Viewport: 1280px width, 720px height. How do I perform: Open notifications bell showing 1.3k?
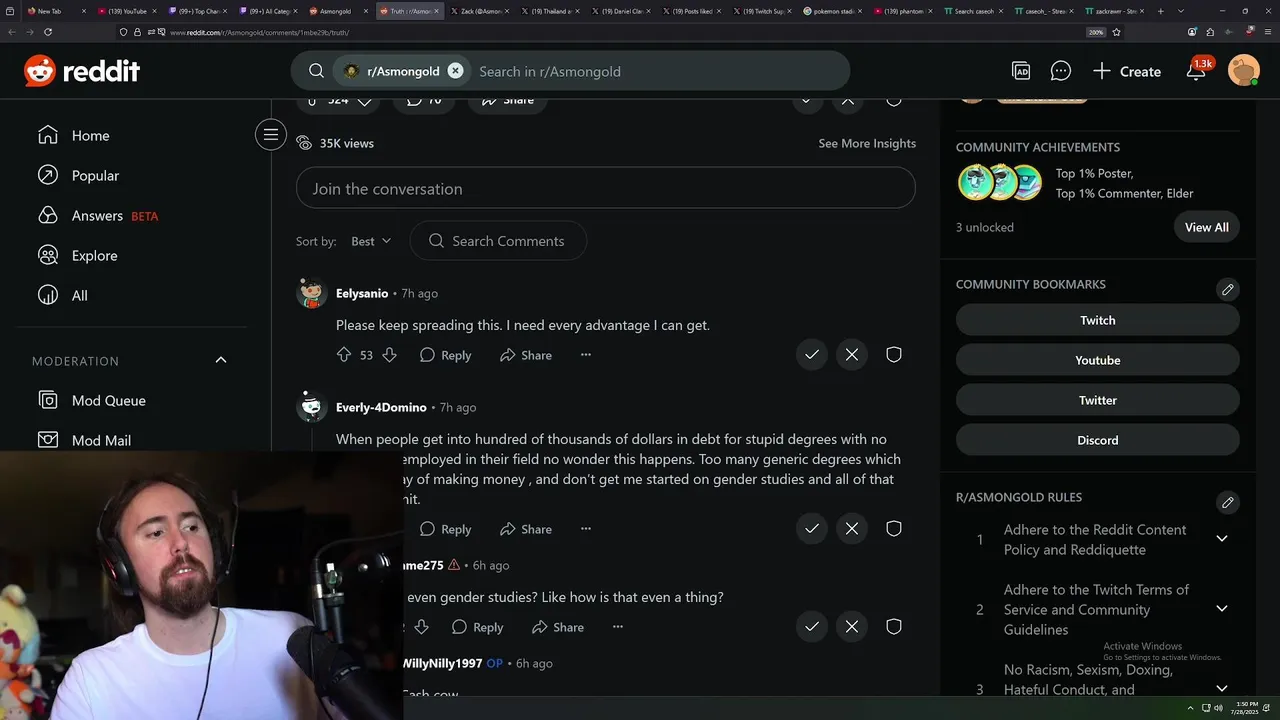point(1197,69)
